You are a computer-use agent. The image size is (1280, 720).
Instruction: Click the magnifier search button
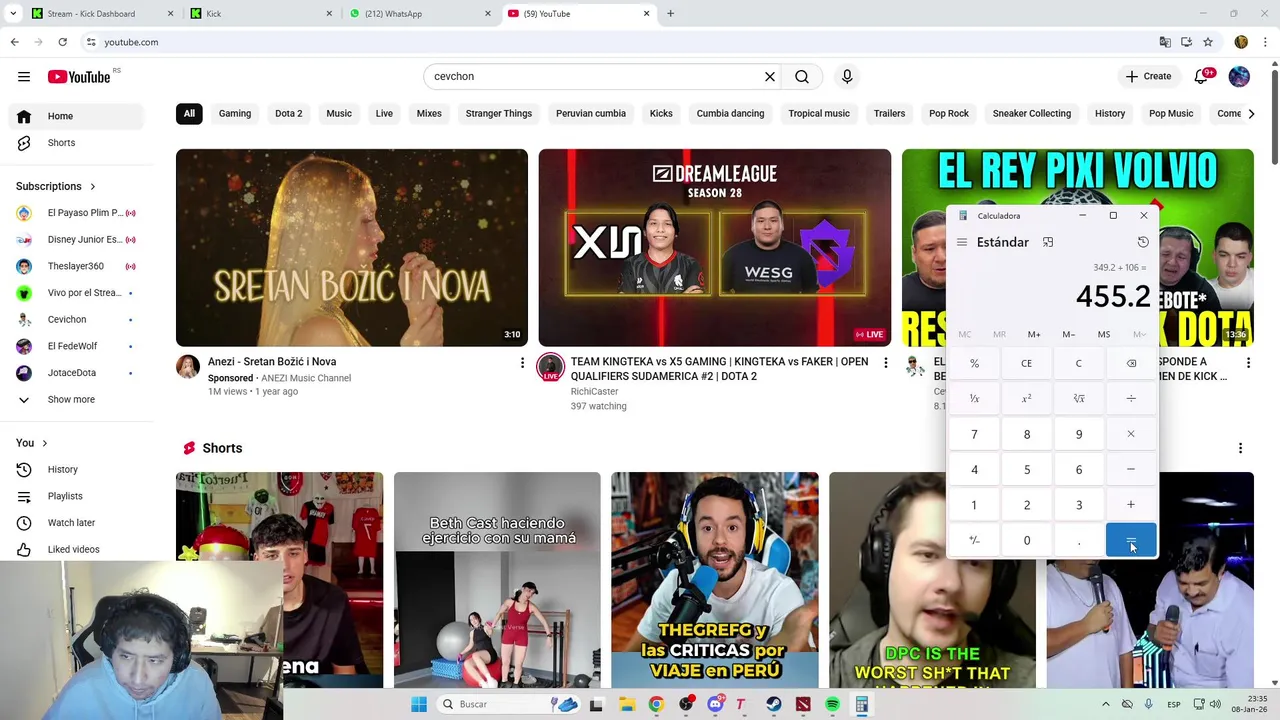click(802, 76)
